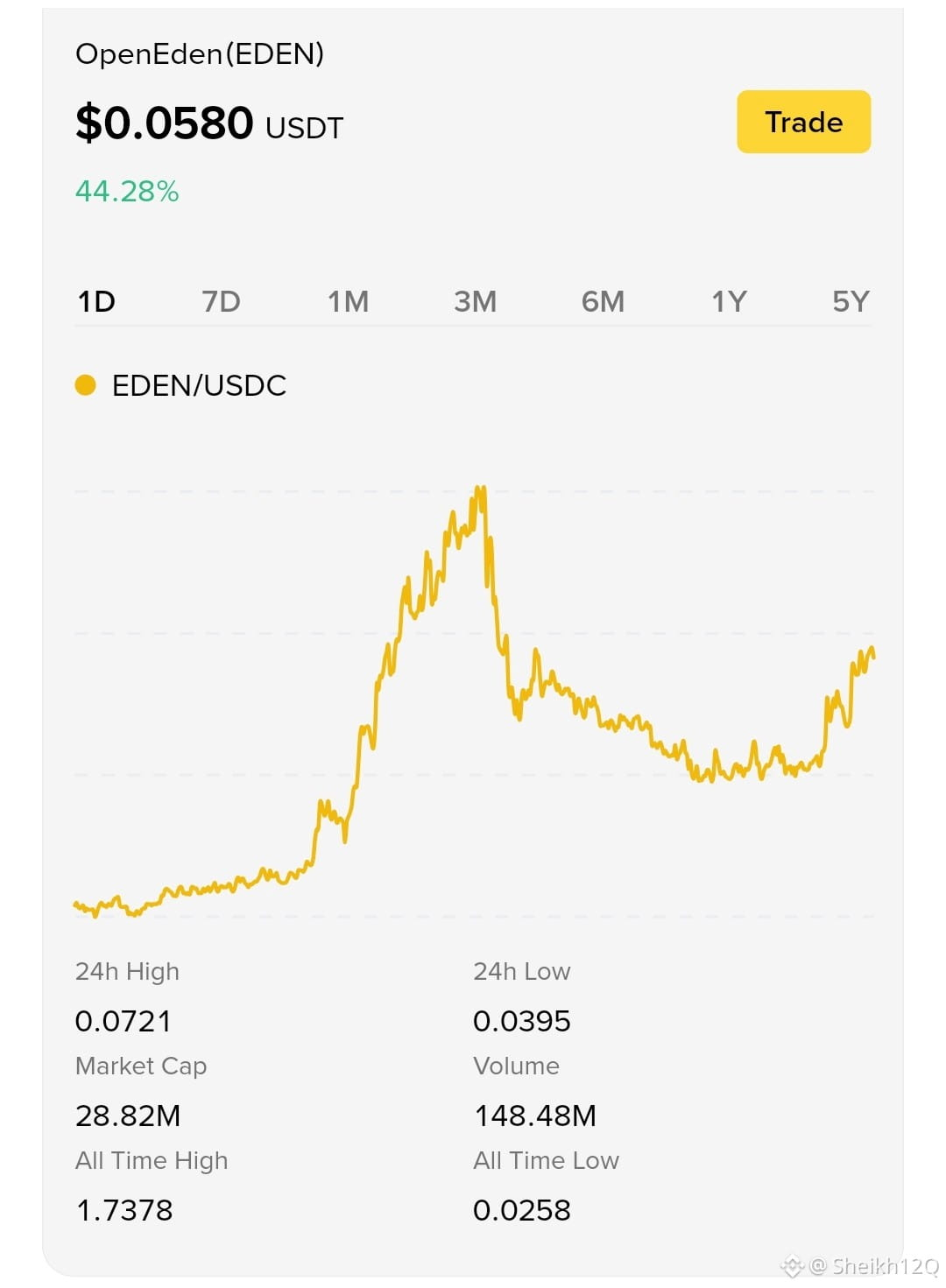
Task: Click the Volume label
Action: 516,1066
